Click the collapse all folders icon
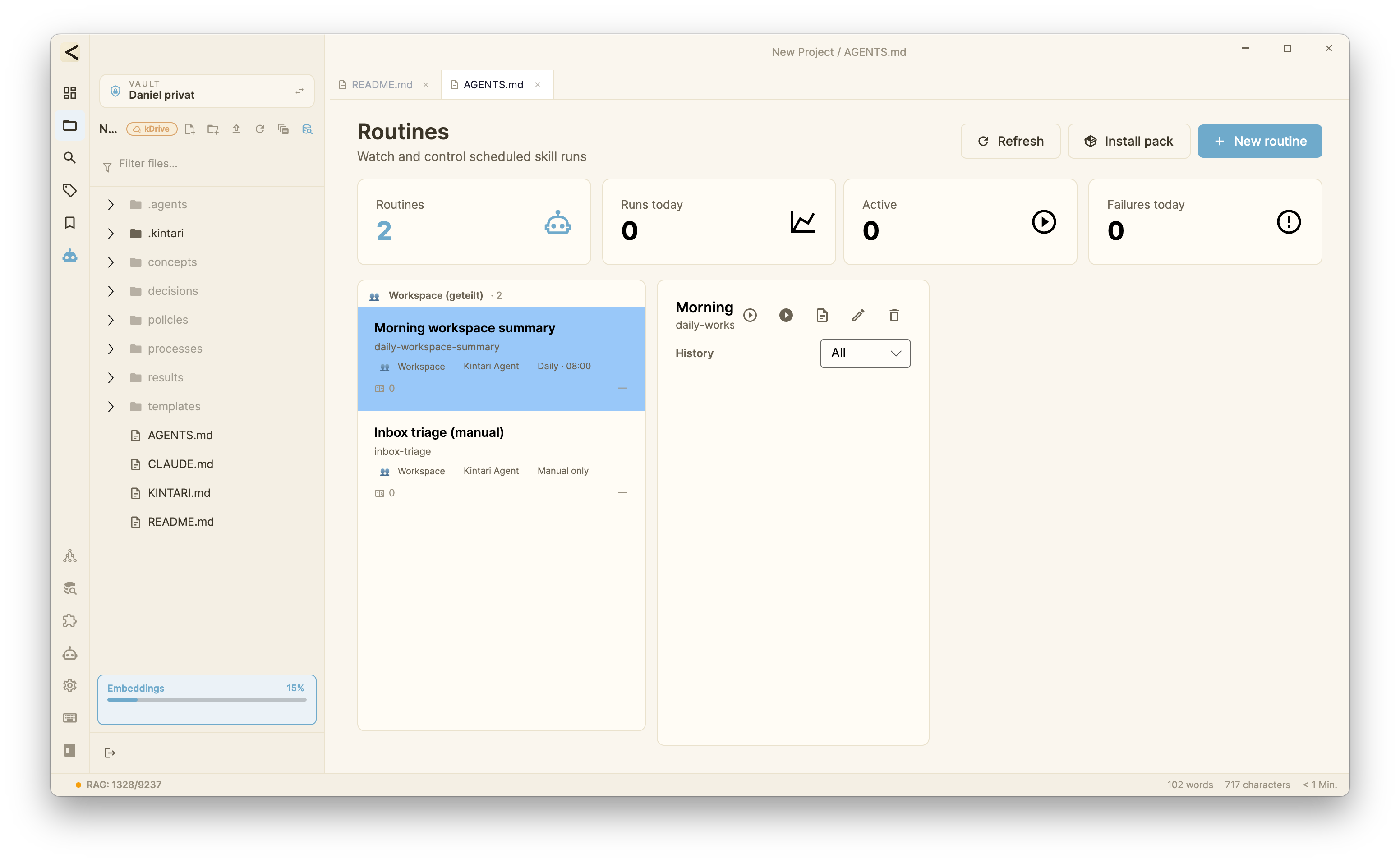The height and width of the screenshot is (863, 1400). pos(283,129)
